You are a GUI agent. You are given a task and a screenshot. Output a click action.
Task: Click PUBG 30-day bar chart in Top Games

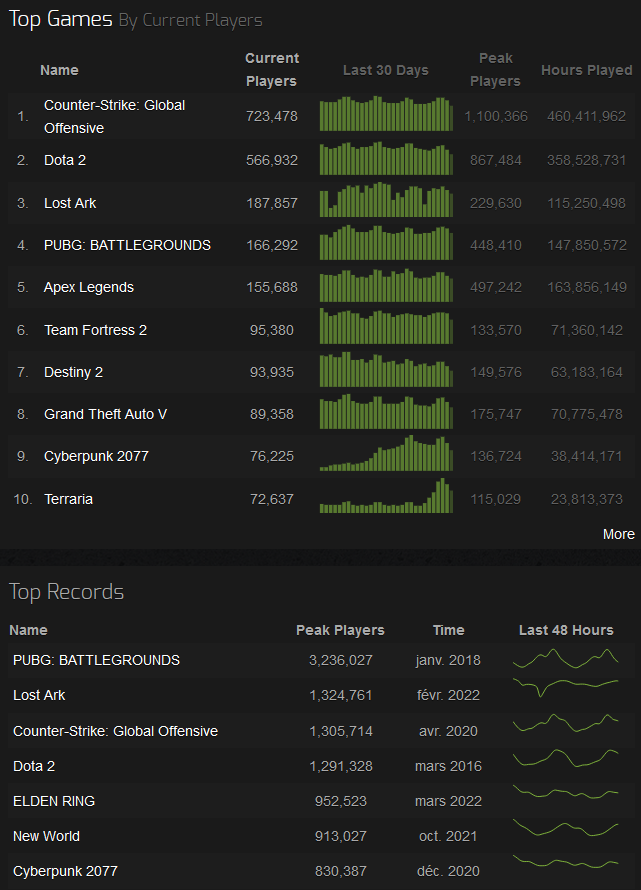(386, 242)
